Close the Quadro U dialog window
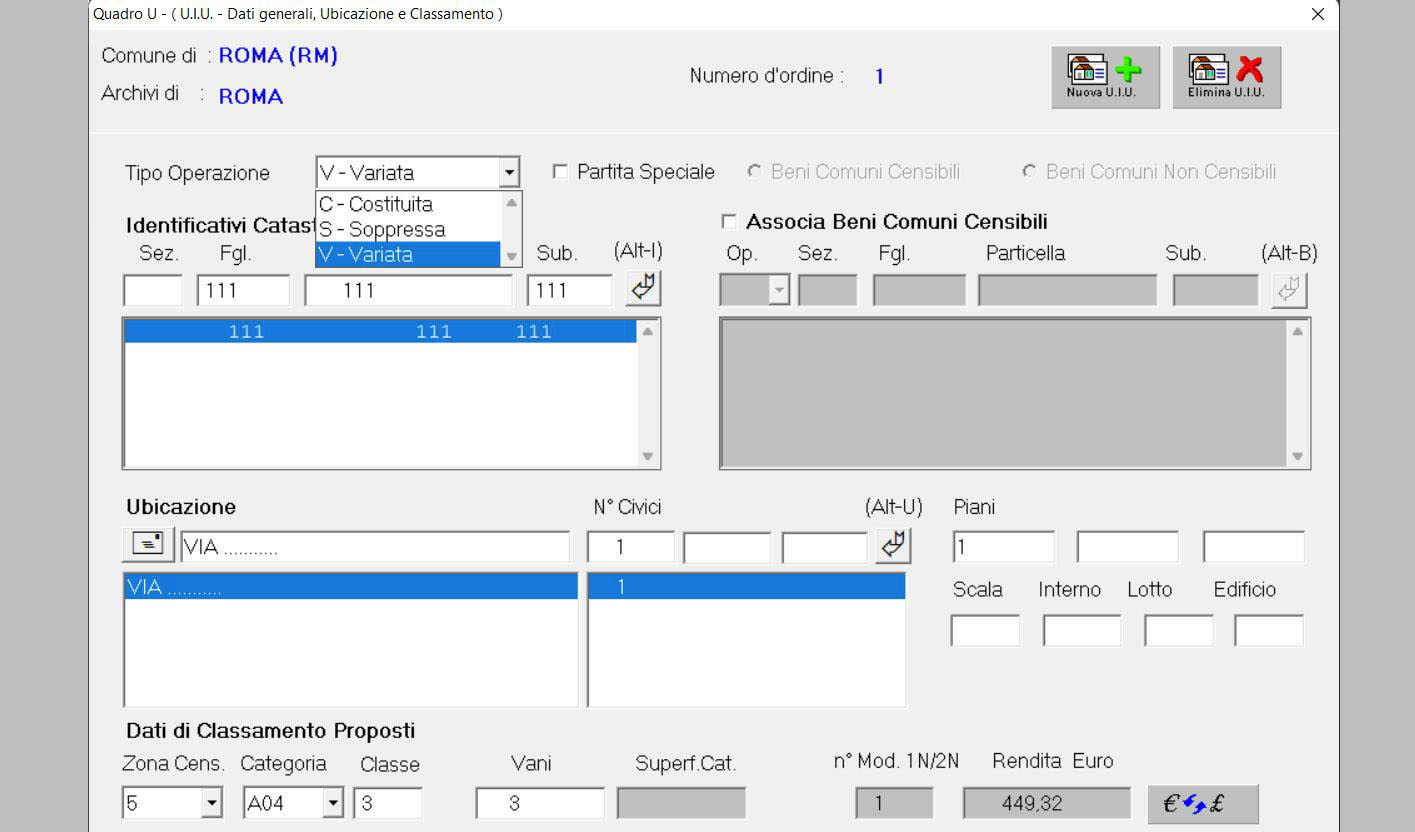1415x832 pixels. coord(1317,14)
